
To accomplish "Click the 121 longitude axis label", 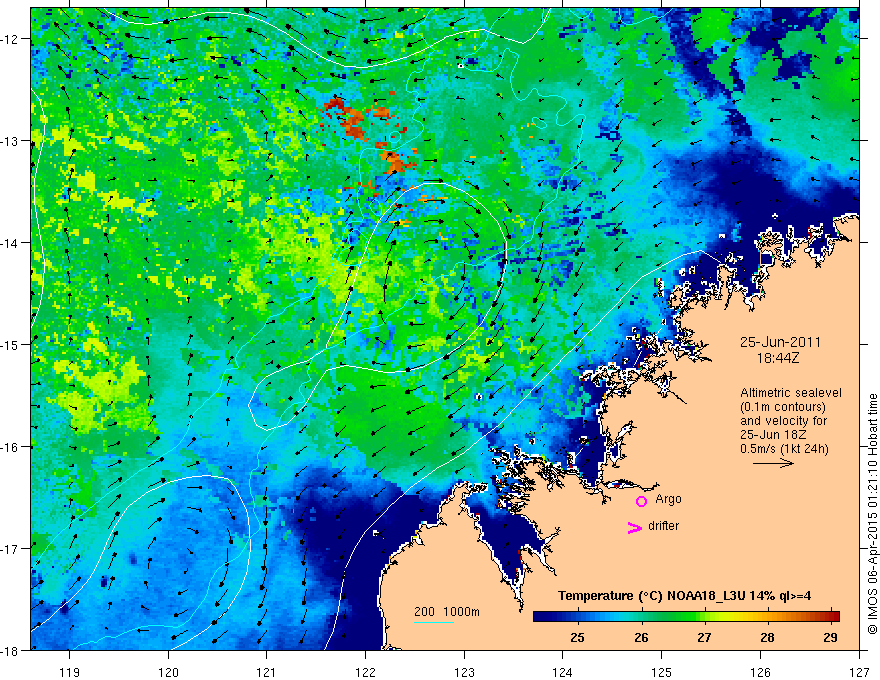I will 267,672.
